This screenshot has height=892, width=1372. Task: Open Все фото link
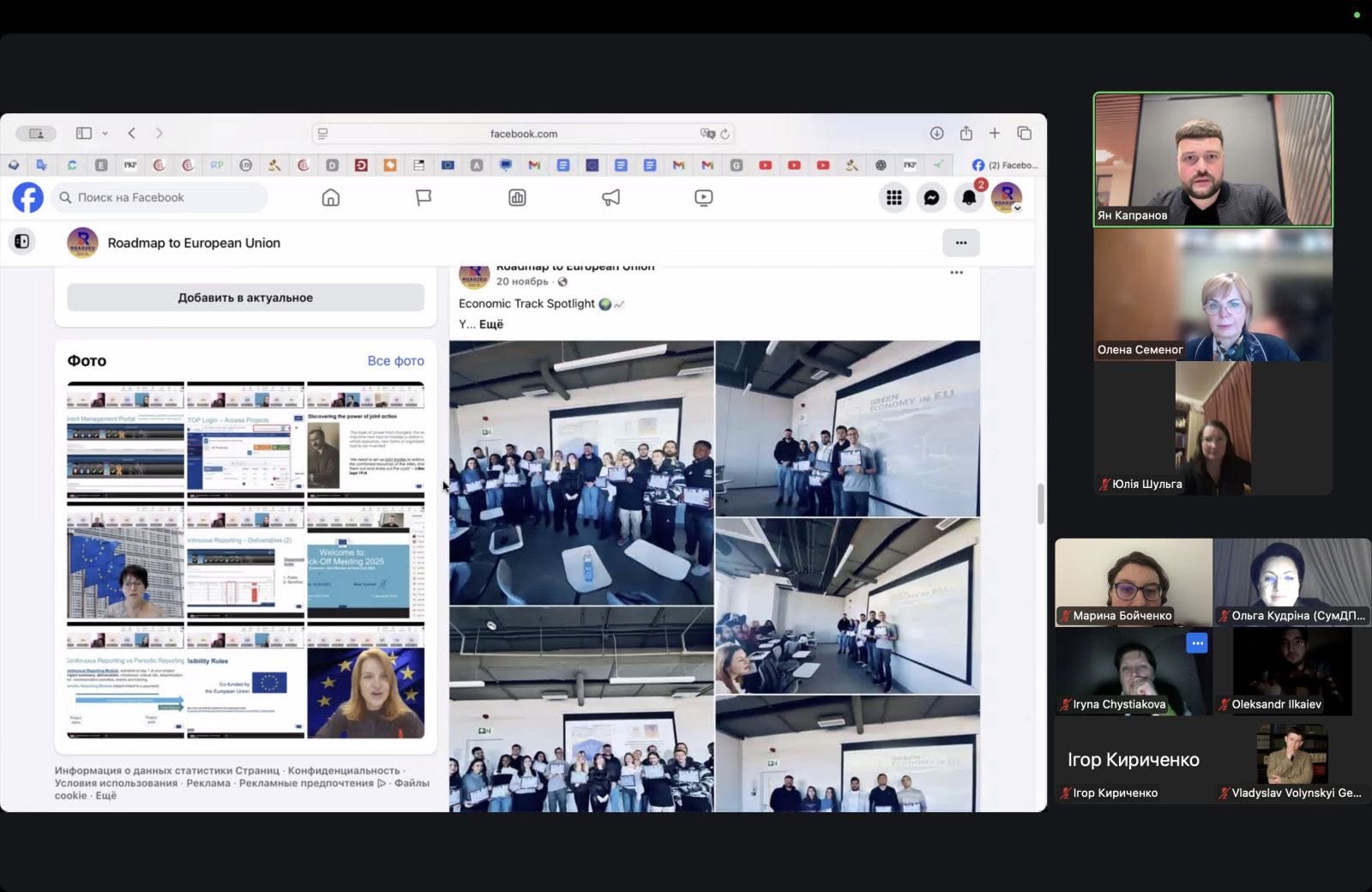[395, 361]
